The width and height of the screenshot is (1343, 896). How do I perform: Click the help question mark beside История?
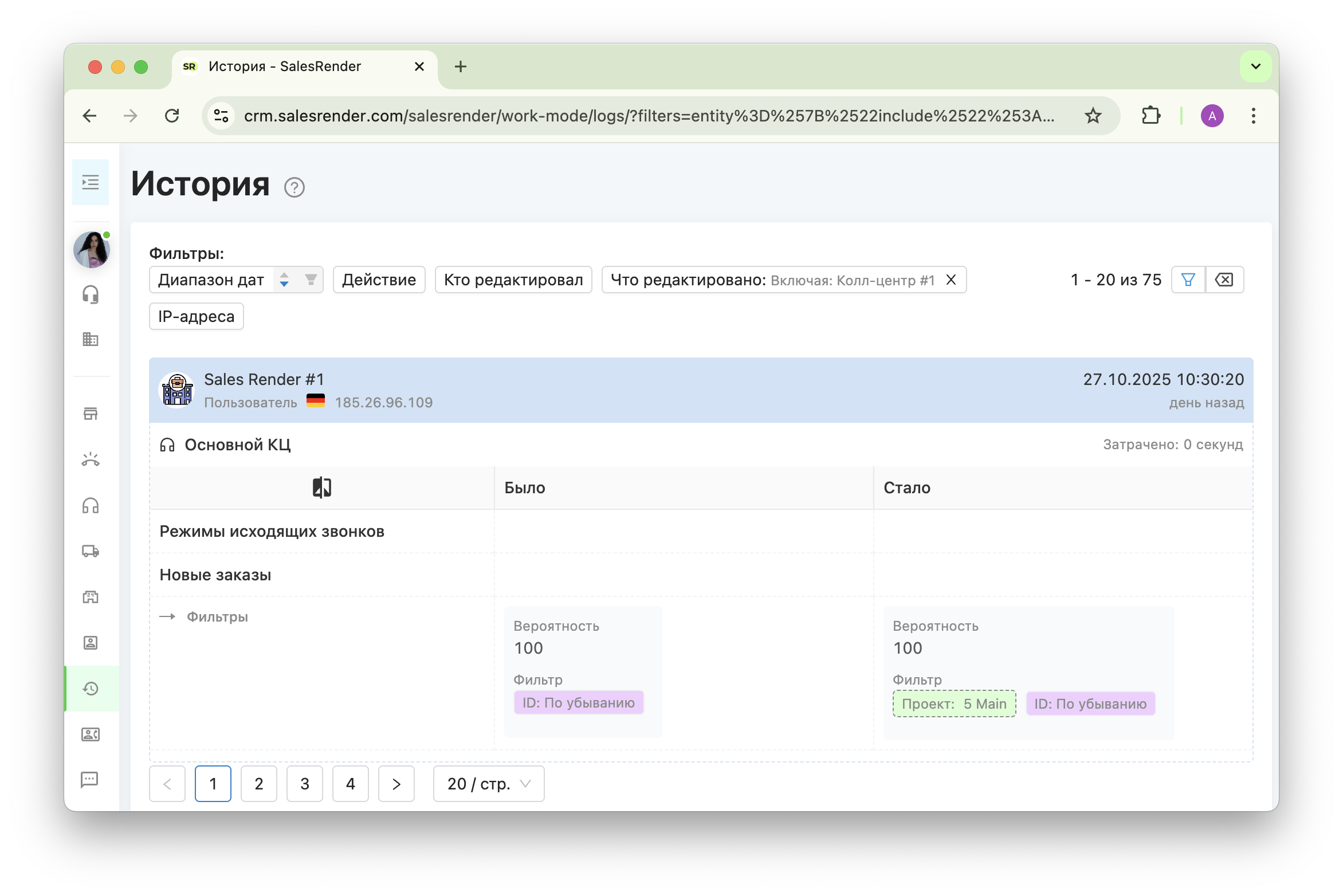(294, 187)
